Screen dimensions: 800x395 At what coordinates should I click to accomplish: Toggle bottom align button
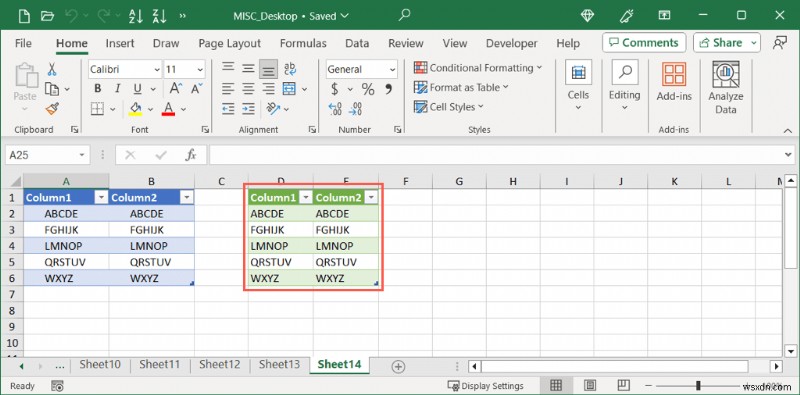pyautogui.click(x=268, y=69)
